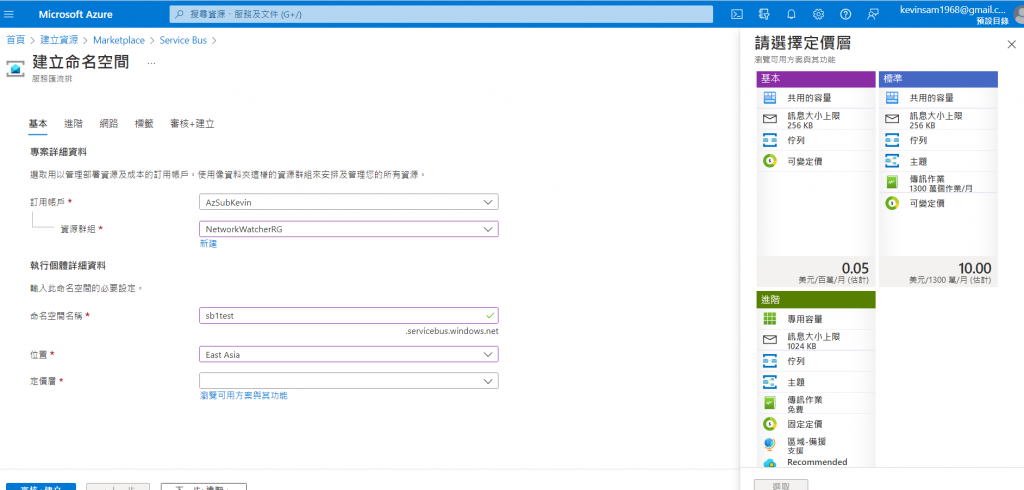Select the 標準 pricing tier card header
The image size is (1024, 490).
click(x=938, y=78)
